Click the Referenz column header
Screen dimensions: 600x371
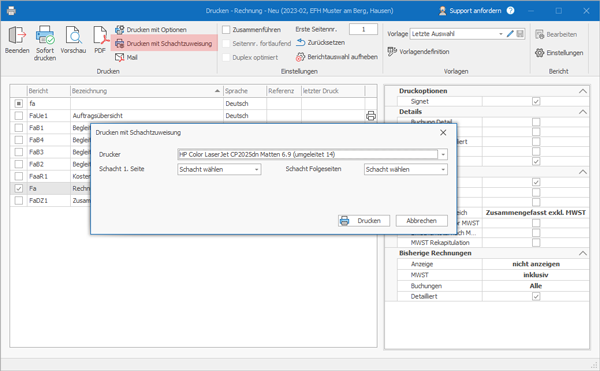point(284,91)
